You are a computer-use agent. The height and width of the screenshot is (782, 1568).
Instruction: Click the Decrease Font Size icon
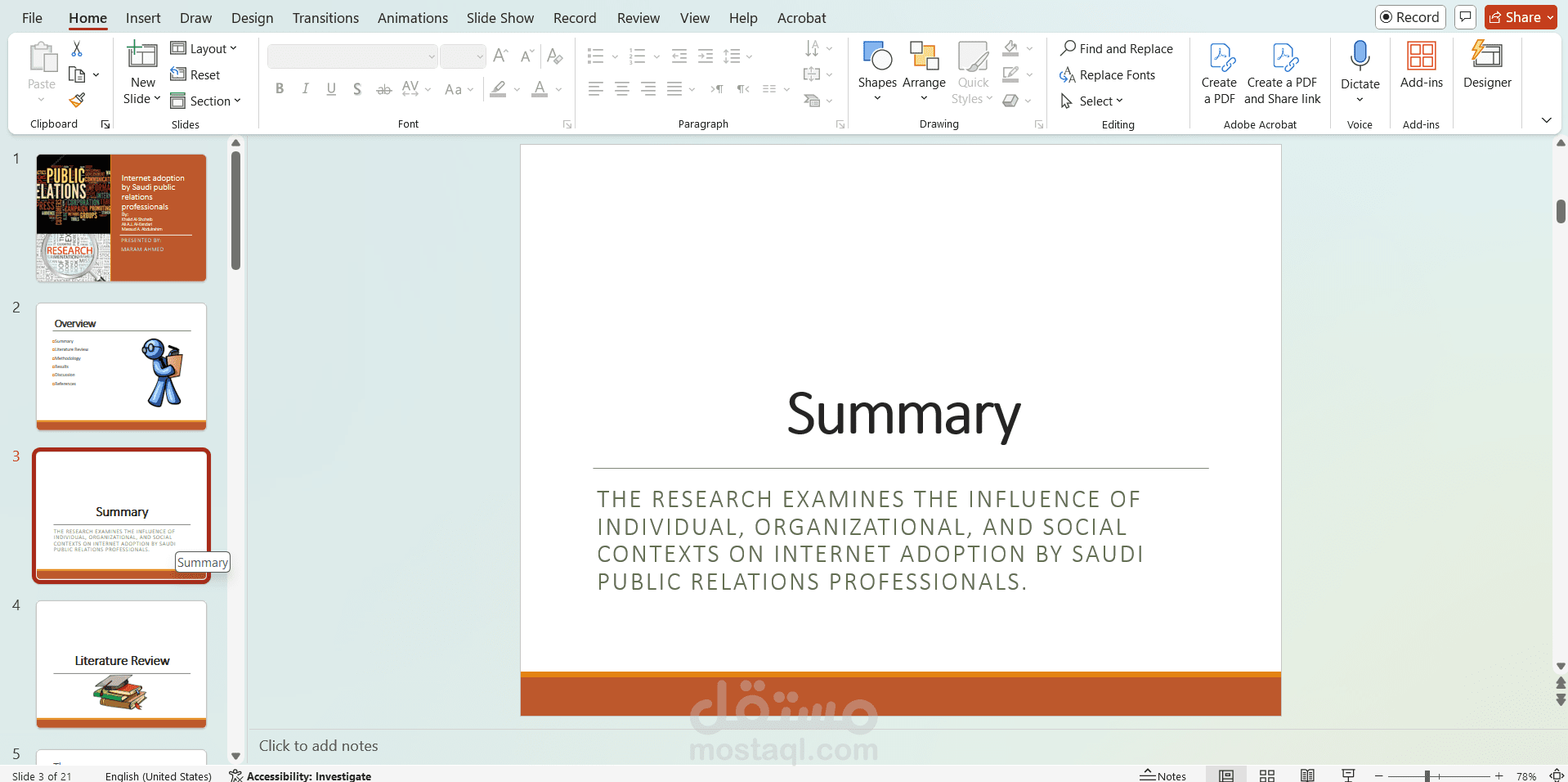click(x=527, y=56)
